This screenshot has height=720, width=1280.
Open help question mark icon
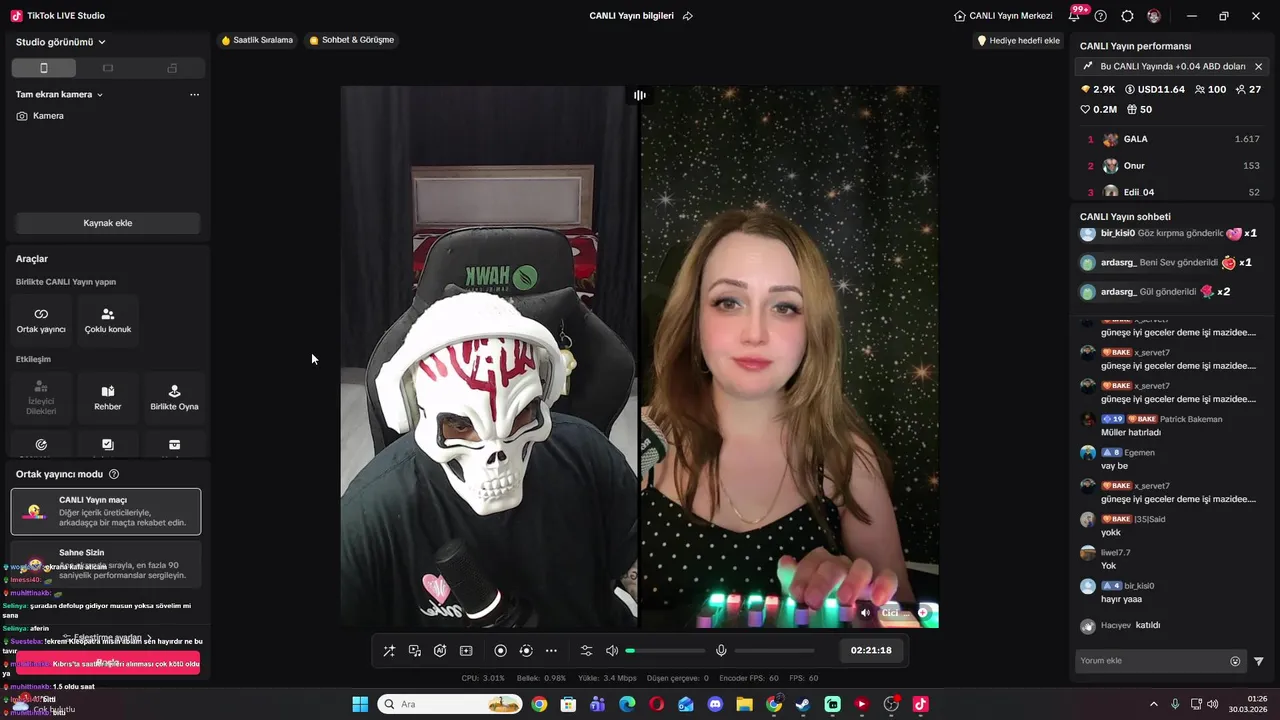coord(1101,16)
